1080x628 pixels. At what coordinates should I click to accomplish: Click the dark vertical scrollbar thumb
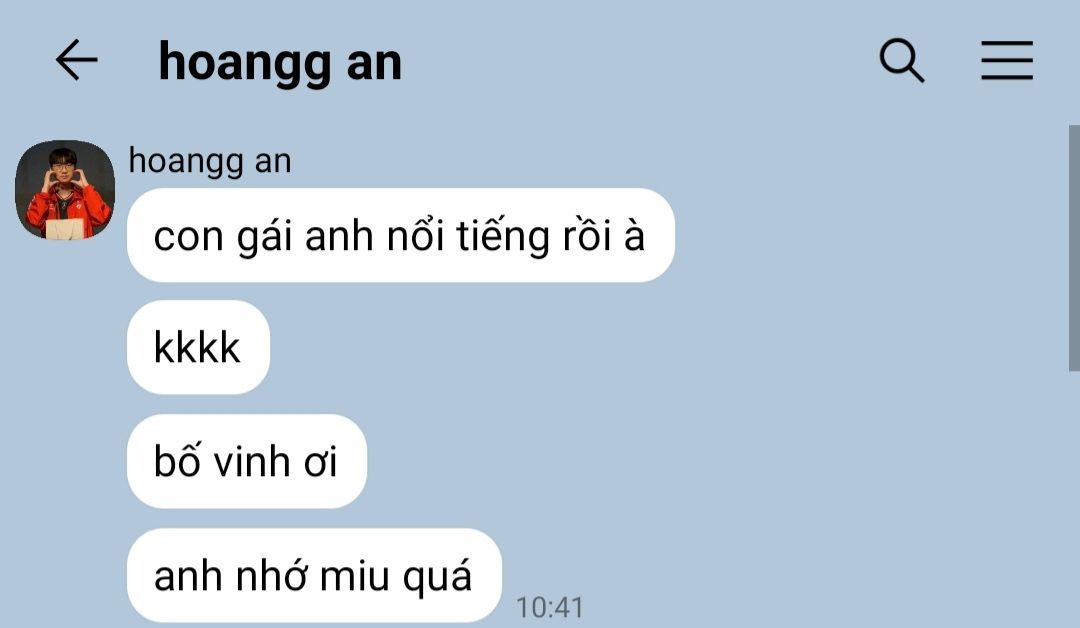1074,249
